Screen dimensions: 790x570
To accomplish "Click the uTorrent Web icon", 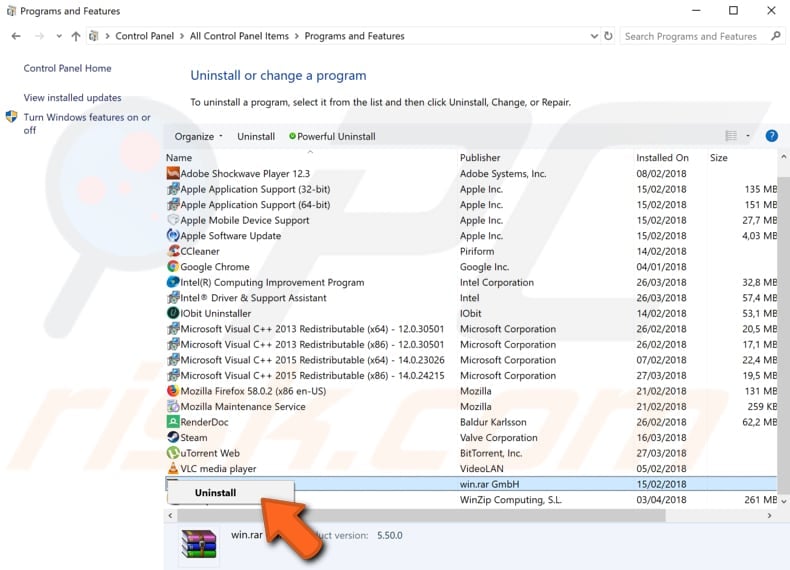I will point(173,453).
